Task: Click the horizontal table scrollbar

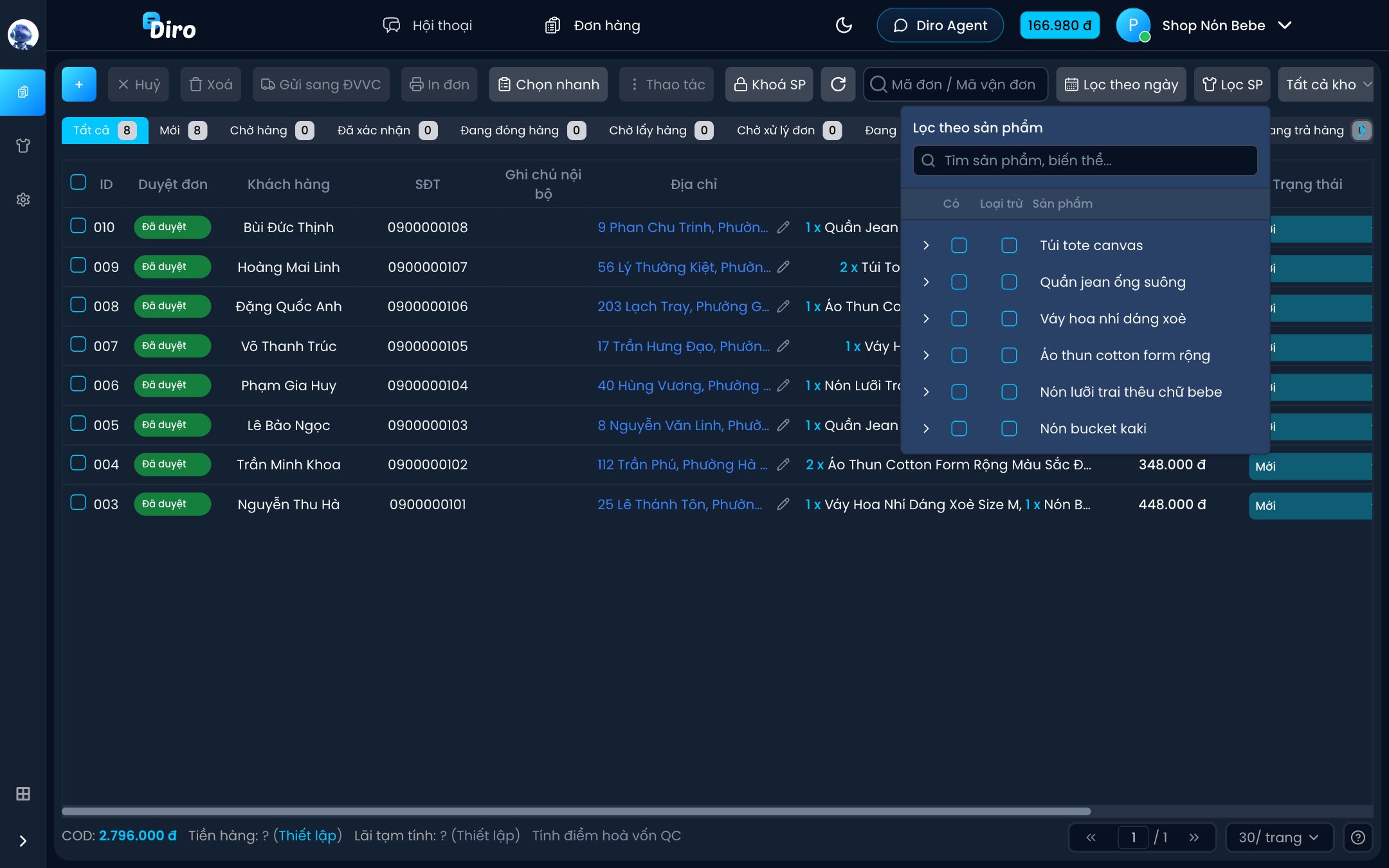Action: 576,811
